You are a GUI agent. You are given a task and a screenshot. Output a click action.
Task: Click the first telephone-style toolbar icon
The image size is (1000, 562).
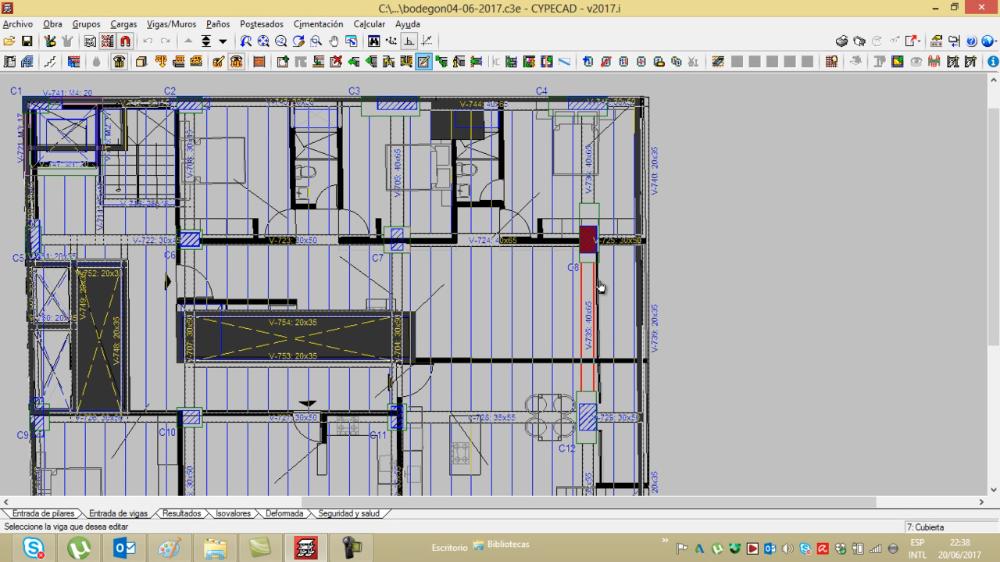(119, 62)
